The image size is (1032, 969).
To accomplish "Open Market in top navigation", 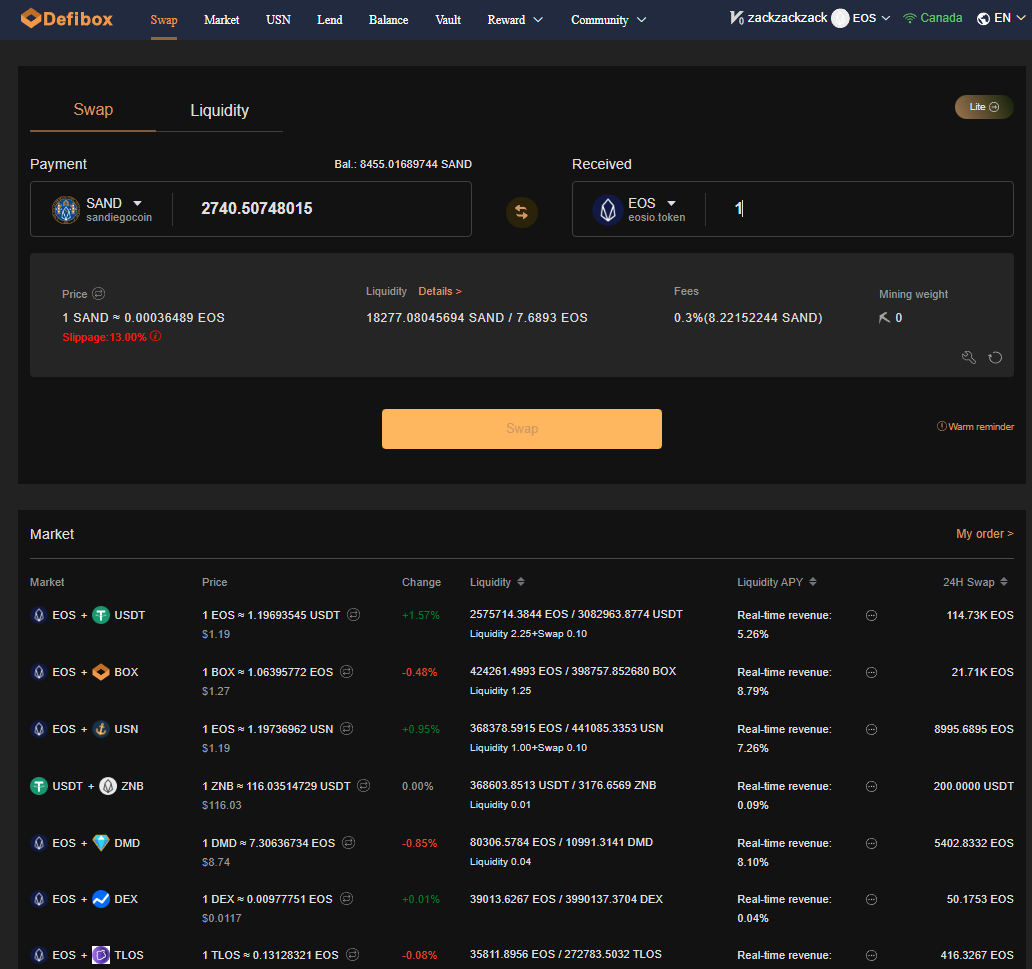I will coord(222,20).
